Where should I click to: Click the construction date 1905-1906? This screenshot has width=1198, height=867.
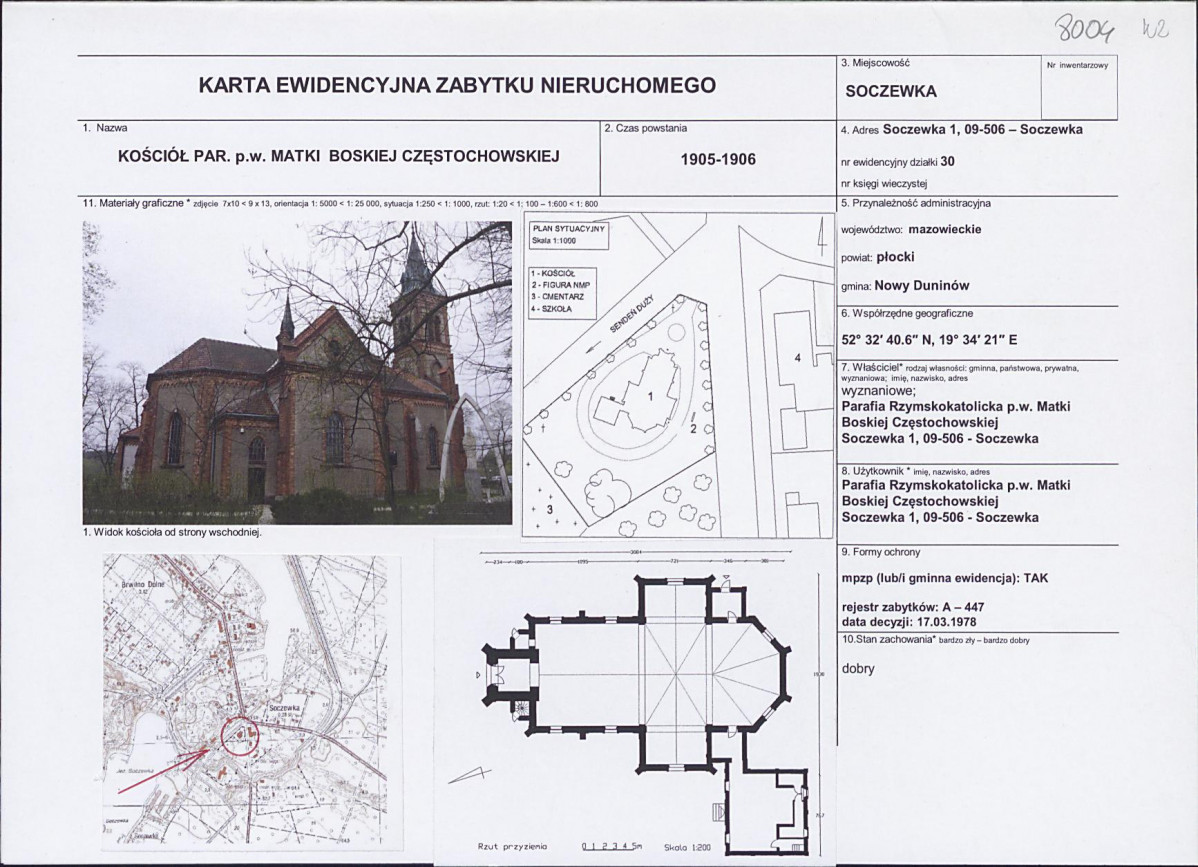coord(718,159)
